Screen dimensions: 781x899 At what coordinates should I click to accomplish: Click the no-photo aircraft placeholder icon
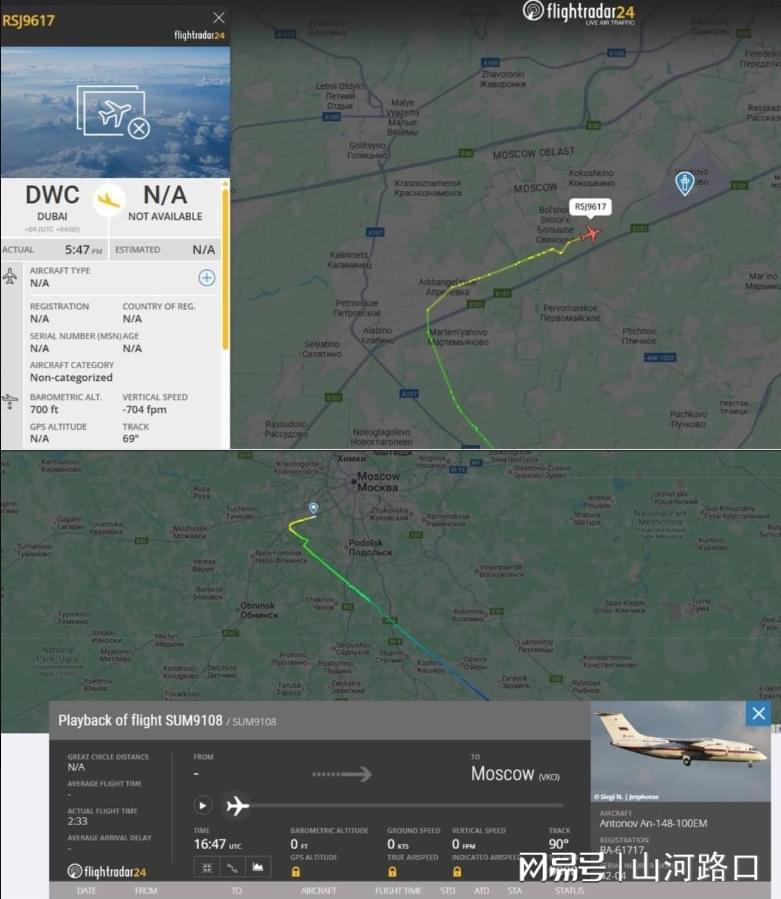pyautogui.click(x=114, y=112)
